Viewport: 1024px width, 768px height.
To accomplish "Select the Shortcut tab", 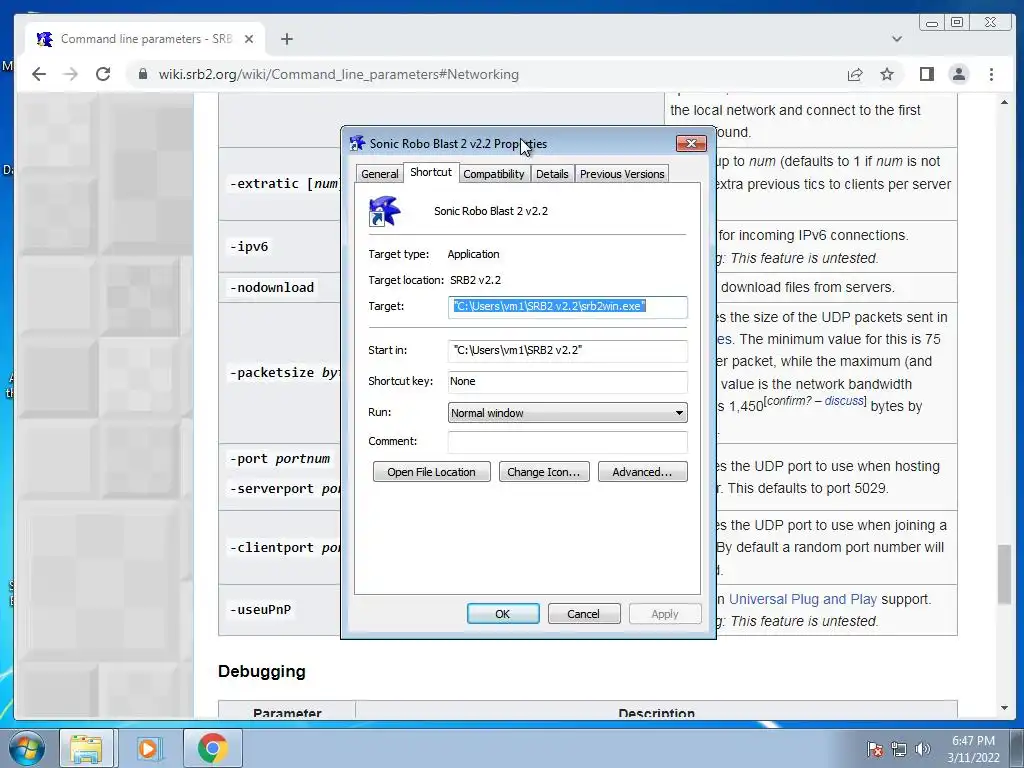I will [431, 172].
